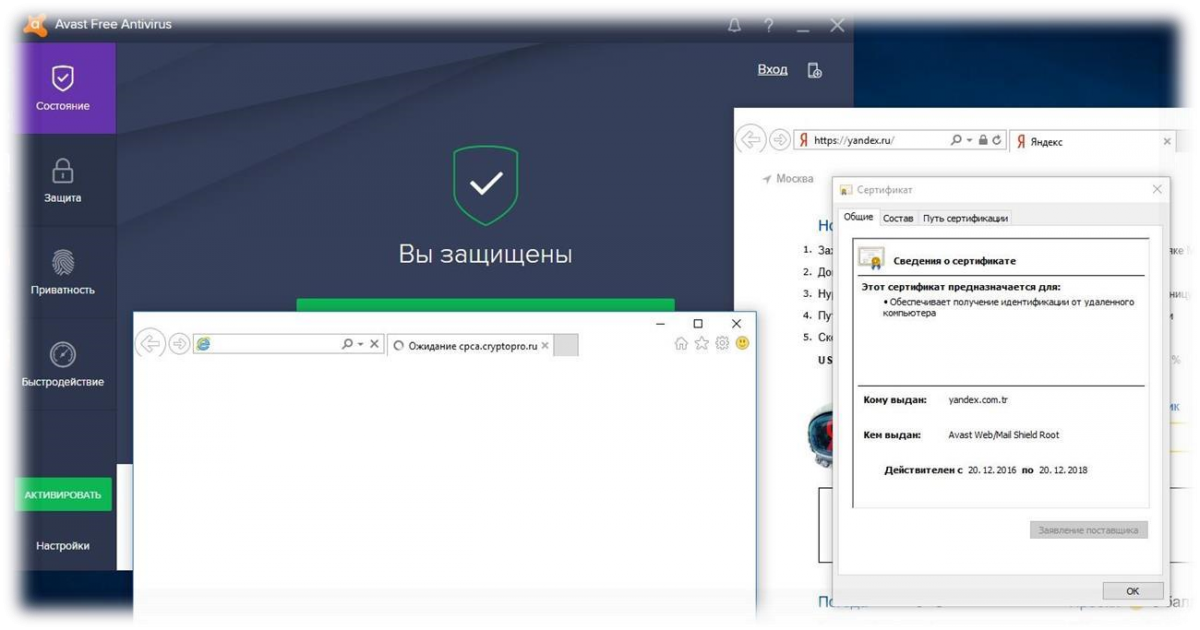Refresh the yandex.ru page
This screenshot has width=1200, height=630.
[997, 141]
